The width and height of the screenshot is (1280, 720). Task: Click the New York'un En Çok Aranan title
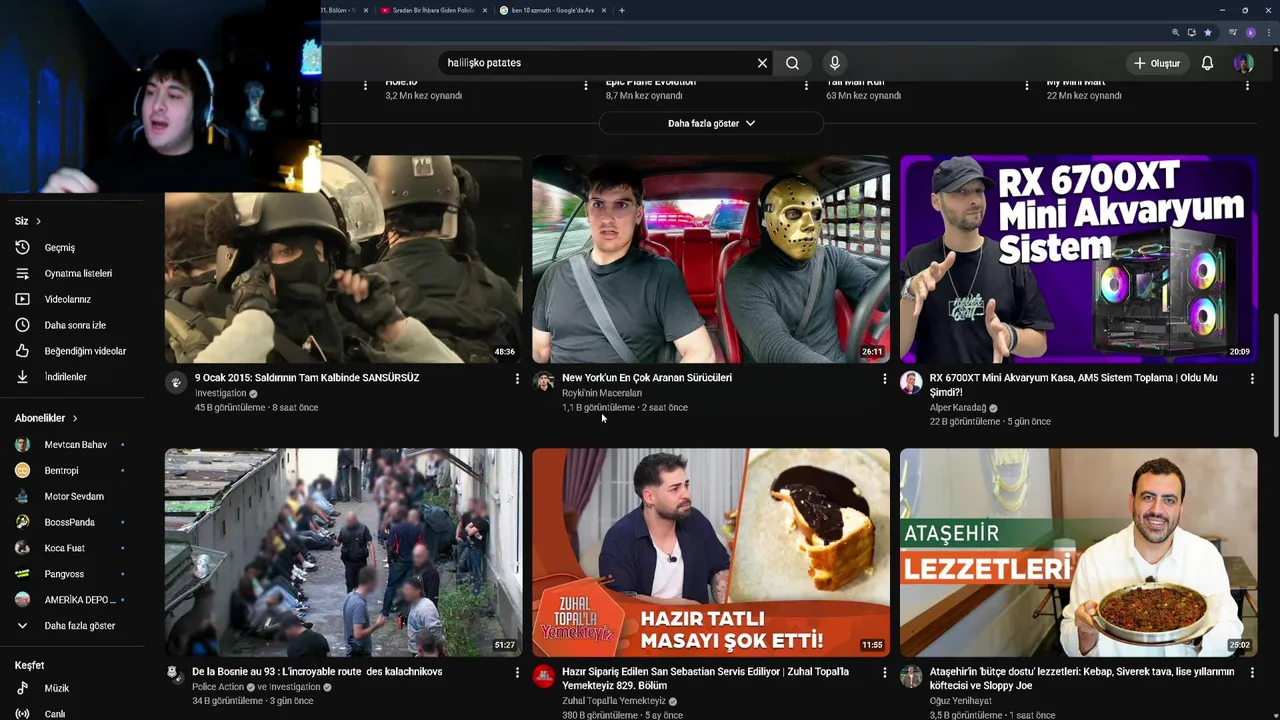tap(647, 378)
